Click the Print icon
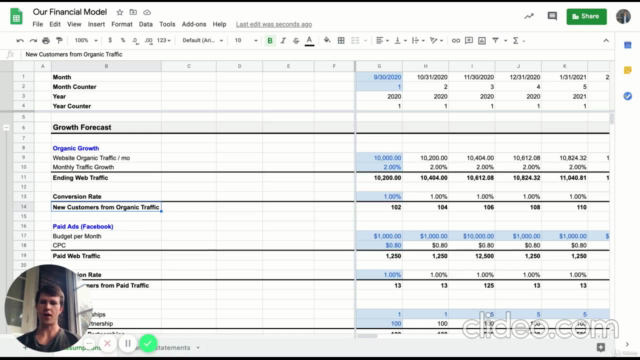This screenshot has width=640, height=360. point(46,40)
